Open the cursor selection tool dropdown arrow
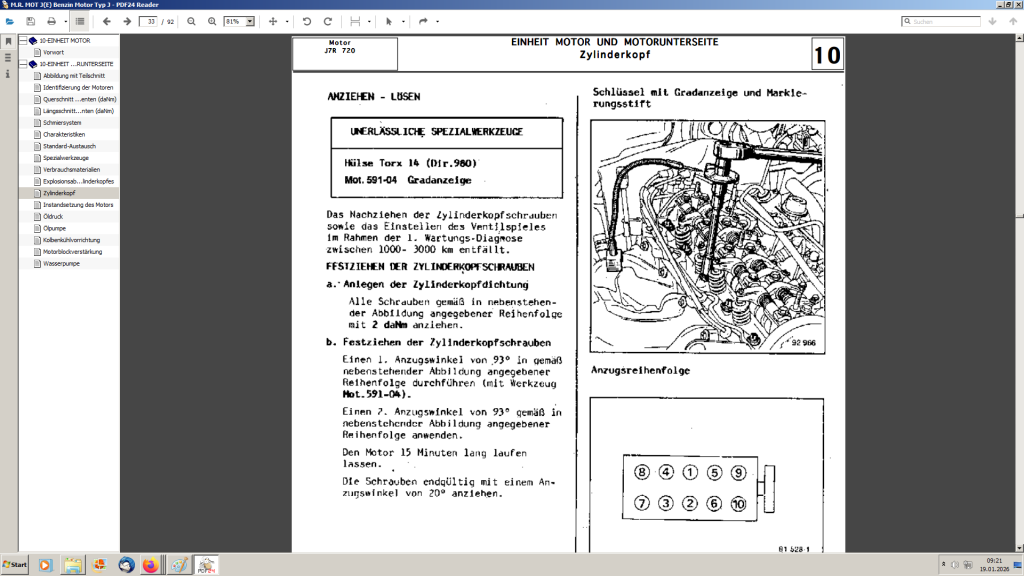Viewport: 1024px width, 576px height. tap(403, 21)
